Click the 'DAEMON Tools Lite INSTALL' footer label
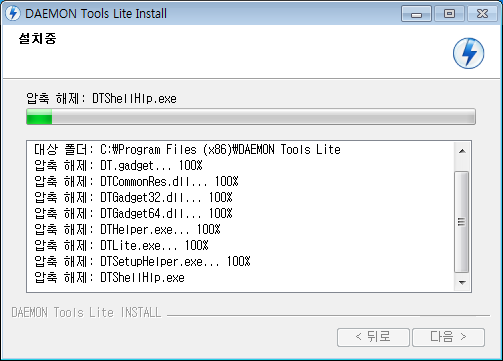Viewport: 503px width, 361px height. click(x=86, y=313)
